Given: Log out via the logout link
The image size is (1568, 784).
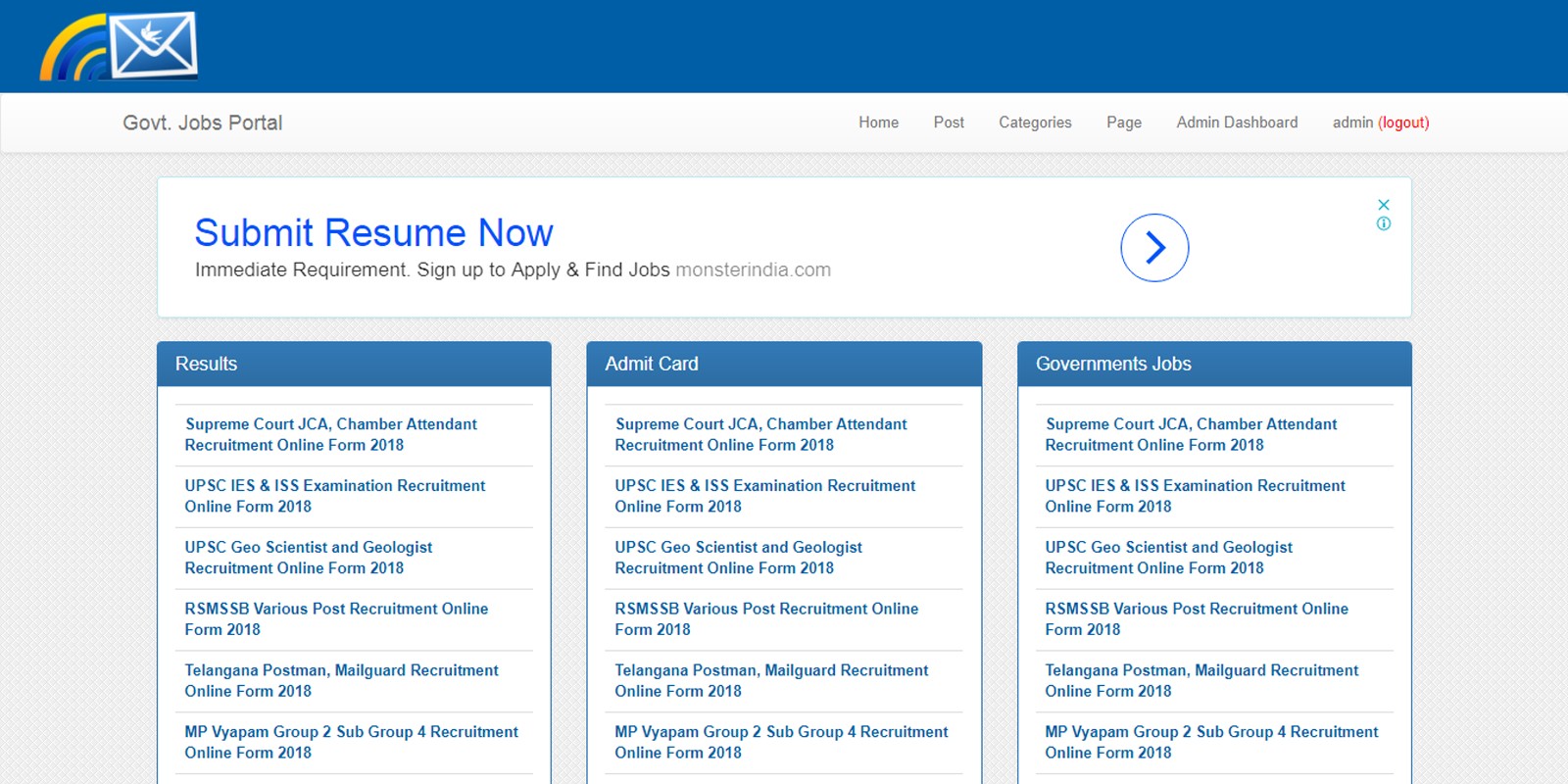Looking at the screenshot, I should (1403, 122).
